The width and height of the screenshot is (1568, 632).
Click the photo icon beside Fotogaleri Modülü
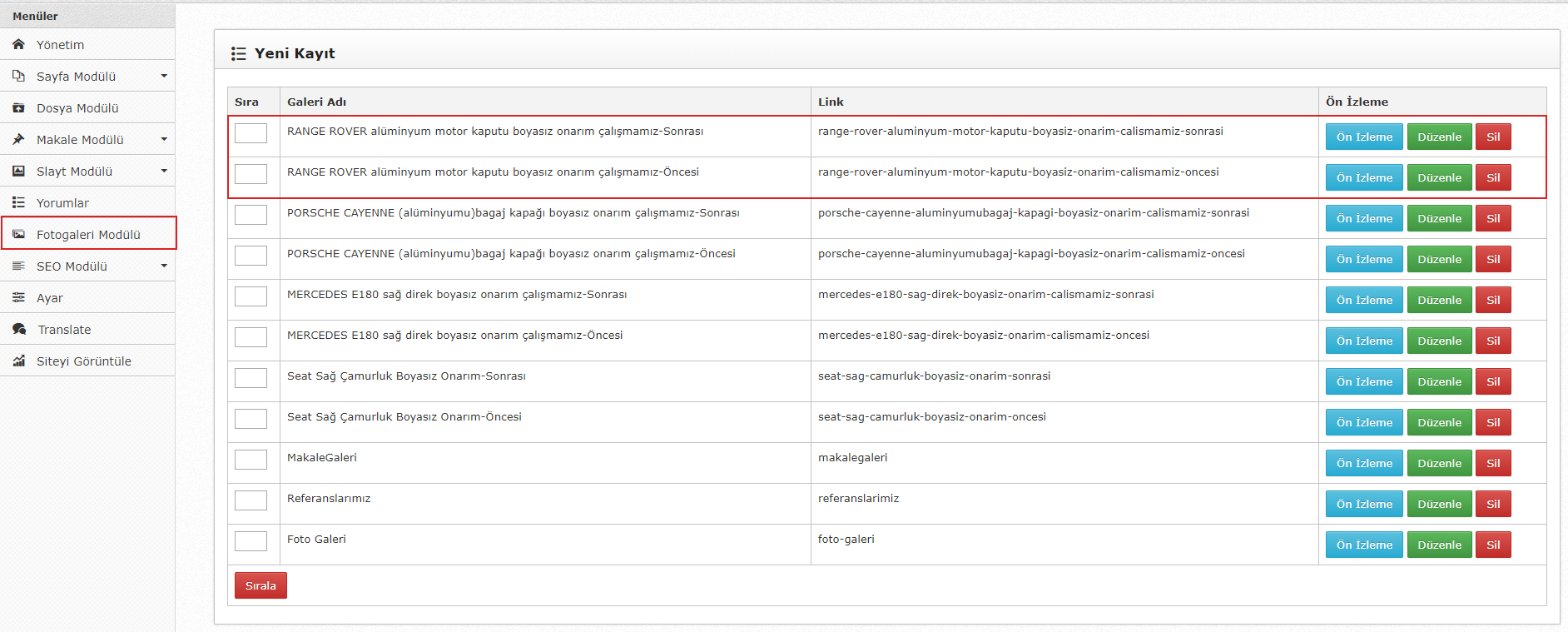click(18, 234)
